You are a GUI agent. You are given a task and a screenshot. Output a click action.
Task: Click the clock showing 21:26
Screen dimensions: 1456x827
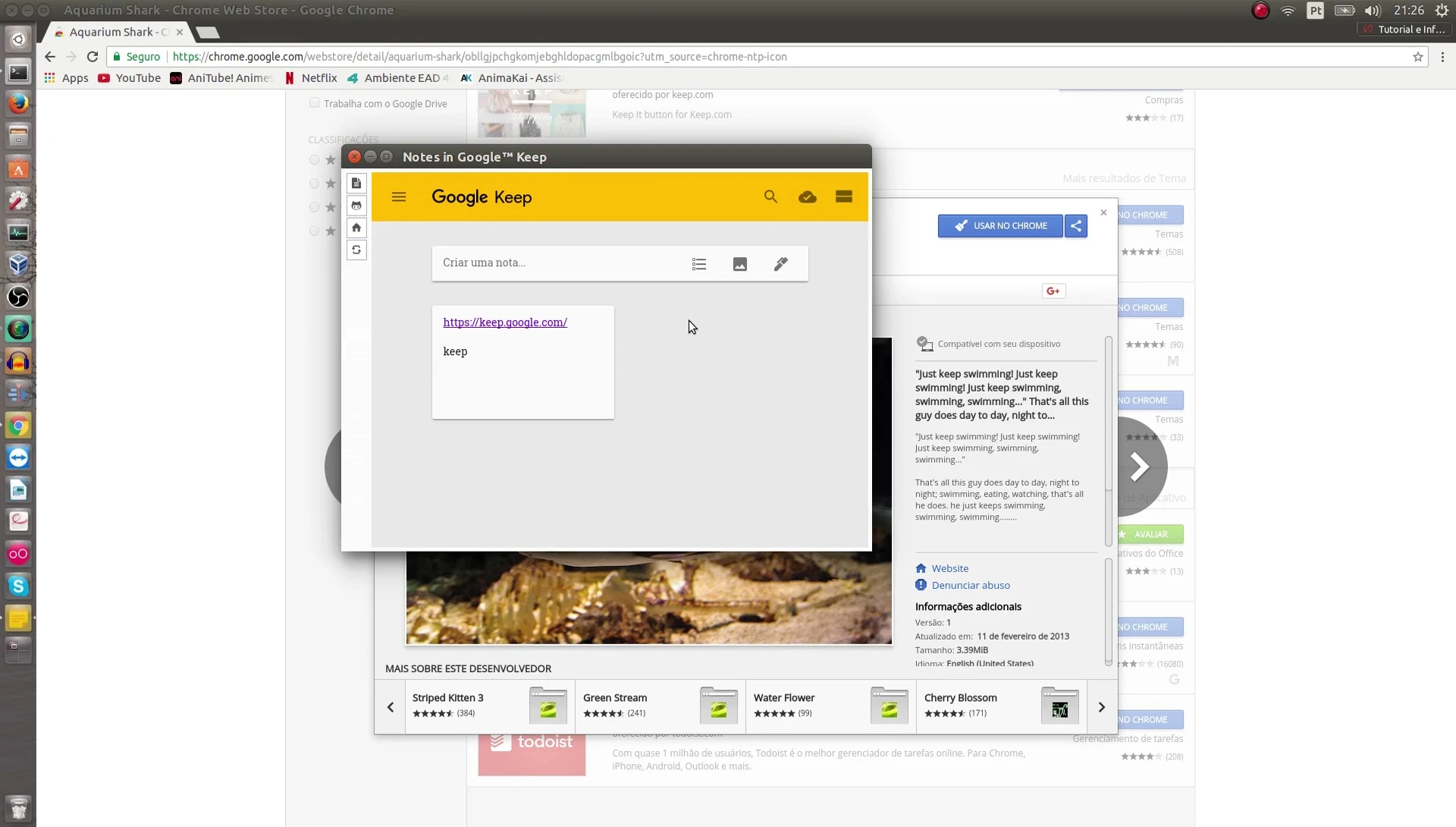click(x=1408, y=11)
